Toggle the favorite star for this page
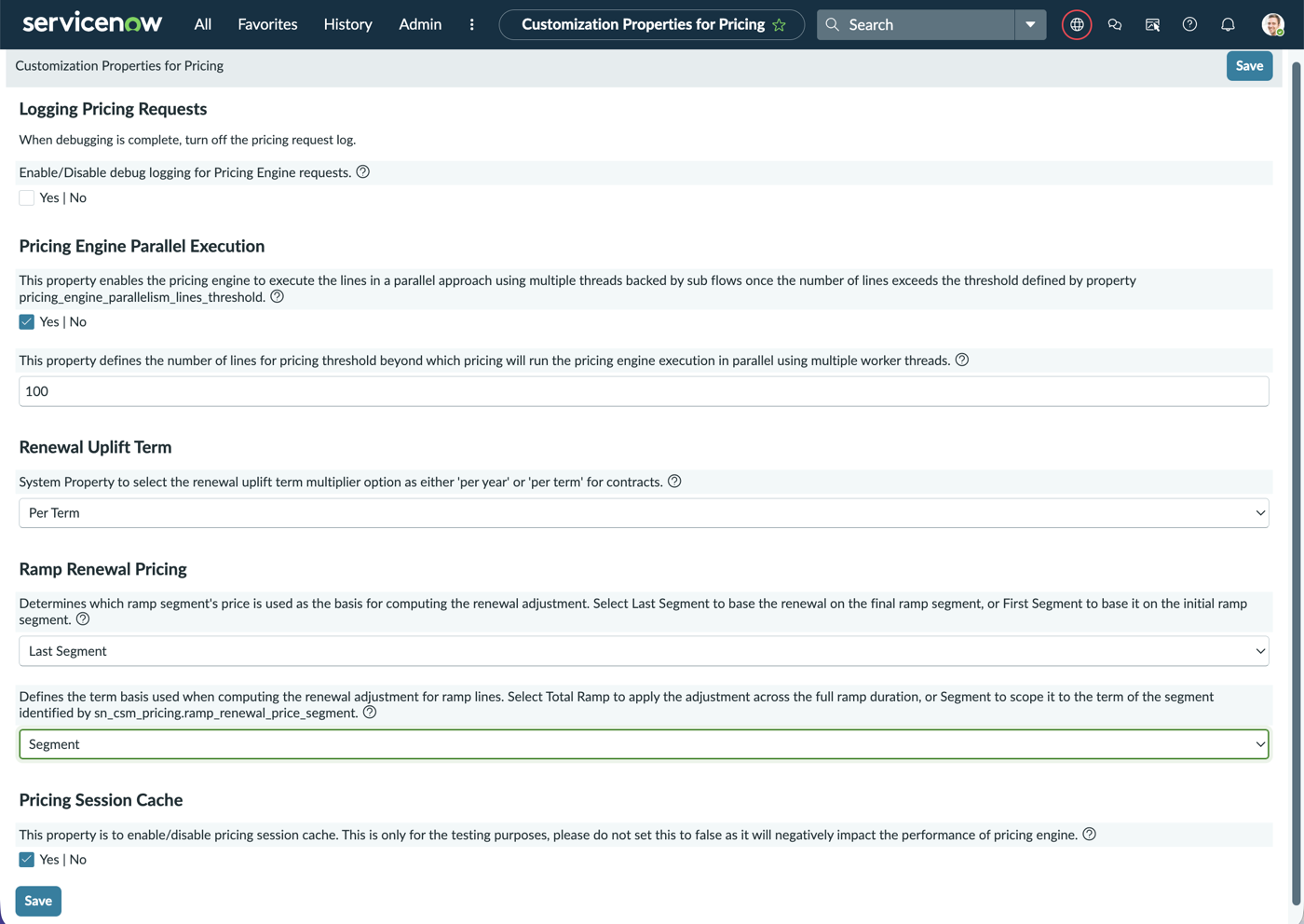The height and width of the screenshot is (924, 1304). pyautogui.click(x=780, y=25)
